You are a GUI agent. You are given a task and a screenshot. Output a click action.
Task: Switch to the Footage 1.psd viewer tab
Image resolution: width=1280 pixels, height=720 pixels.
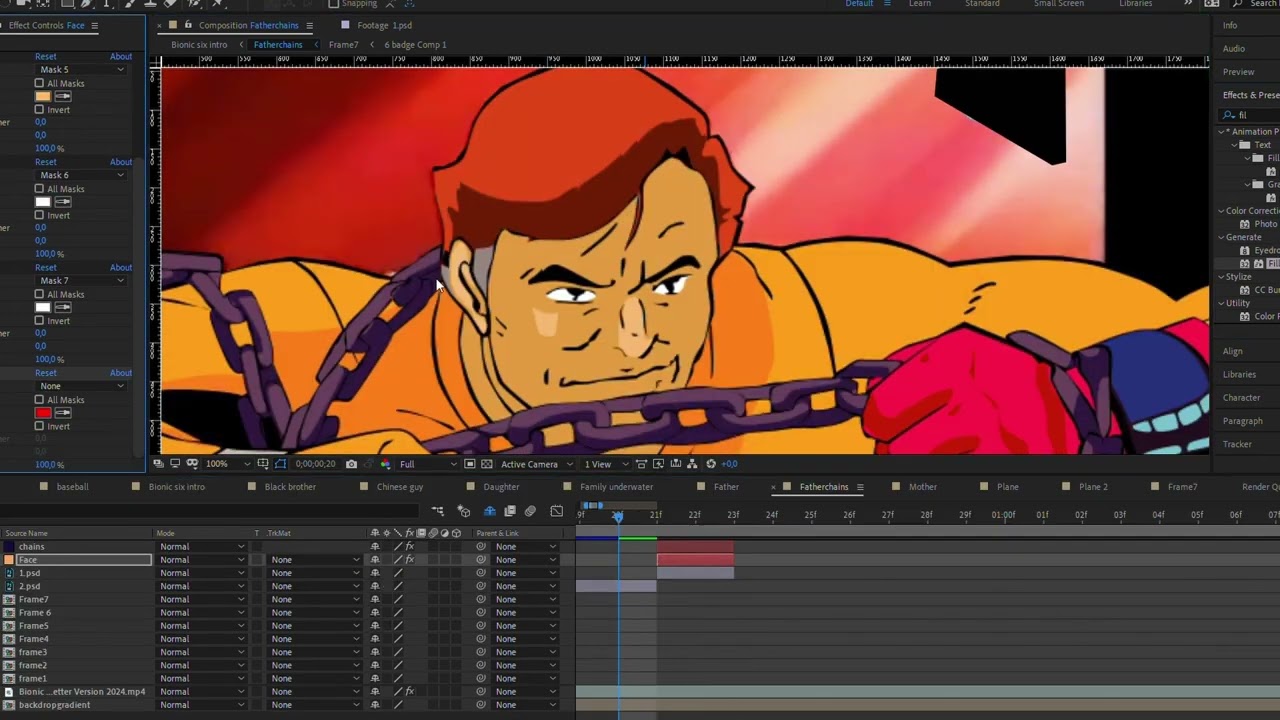[384, 25]
